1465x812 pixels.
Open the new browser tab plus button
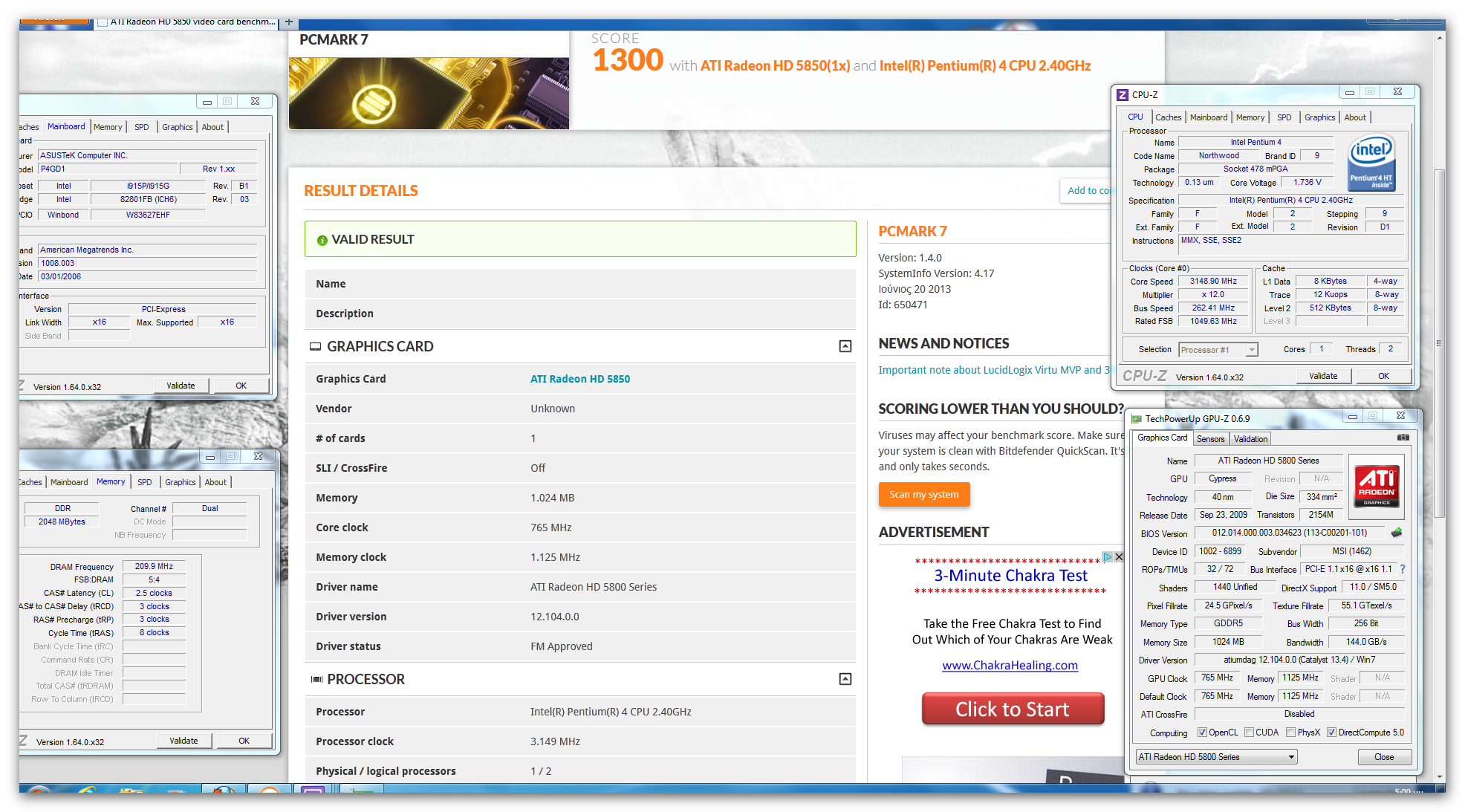[289, 22]
